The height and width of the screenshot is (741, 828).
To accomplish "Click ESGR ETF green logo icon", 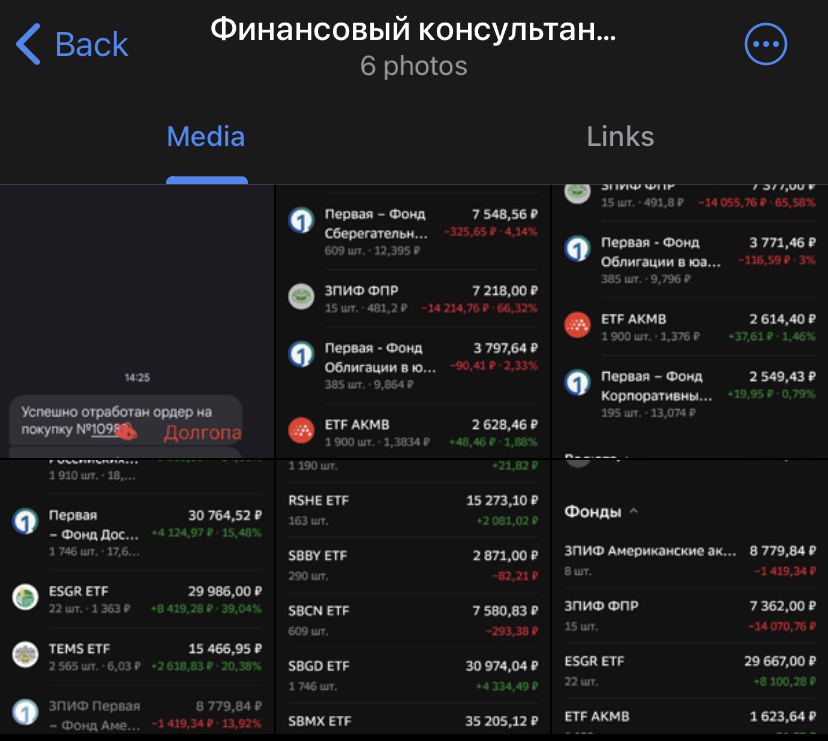I will point(25,597).
